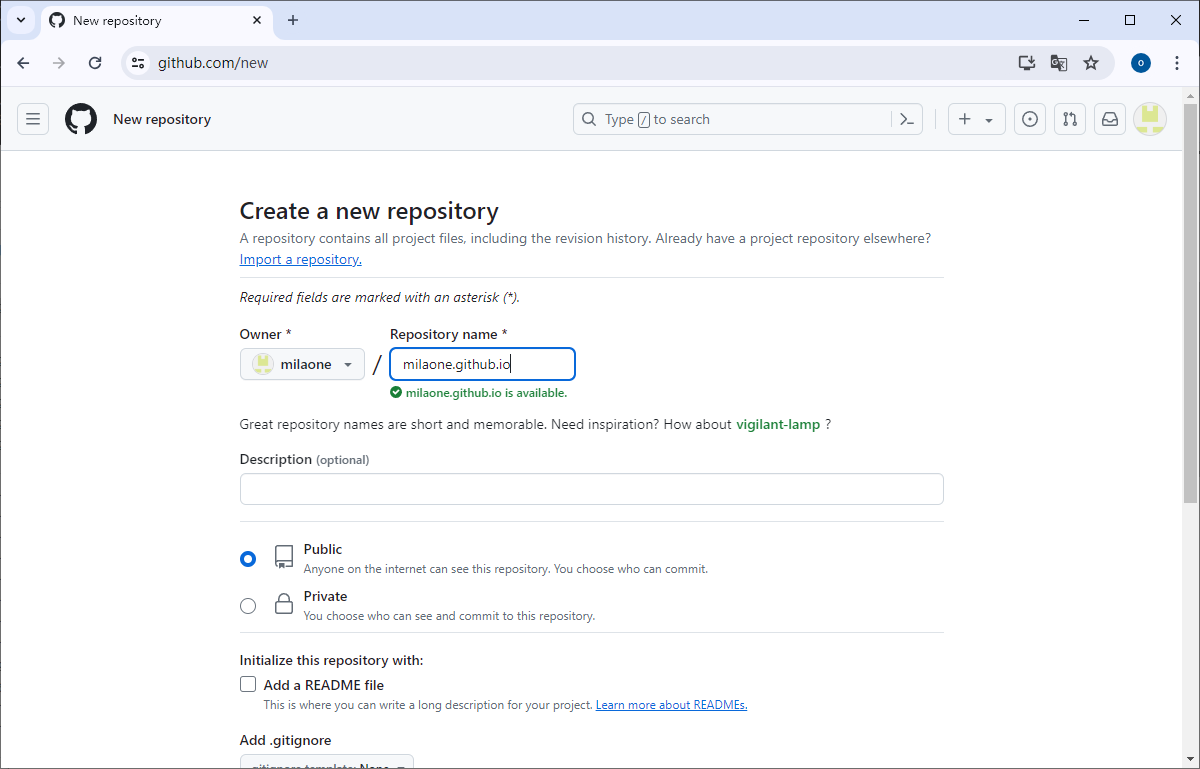Screen dimensions: 1200x769
Task: Click the 'Add .gitignore' label
Action: [286, 740]
